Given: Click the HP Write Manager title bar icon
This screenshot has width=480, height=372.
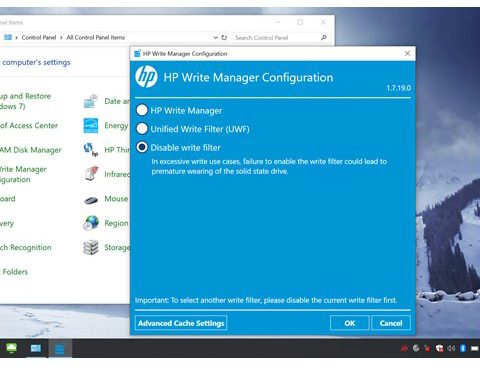Looking at the screenshot, I should tap(137, 54).
